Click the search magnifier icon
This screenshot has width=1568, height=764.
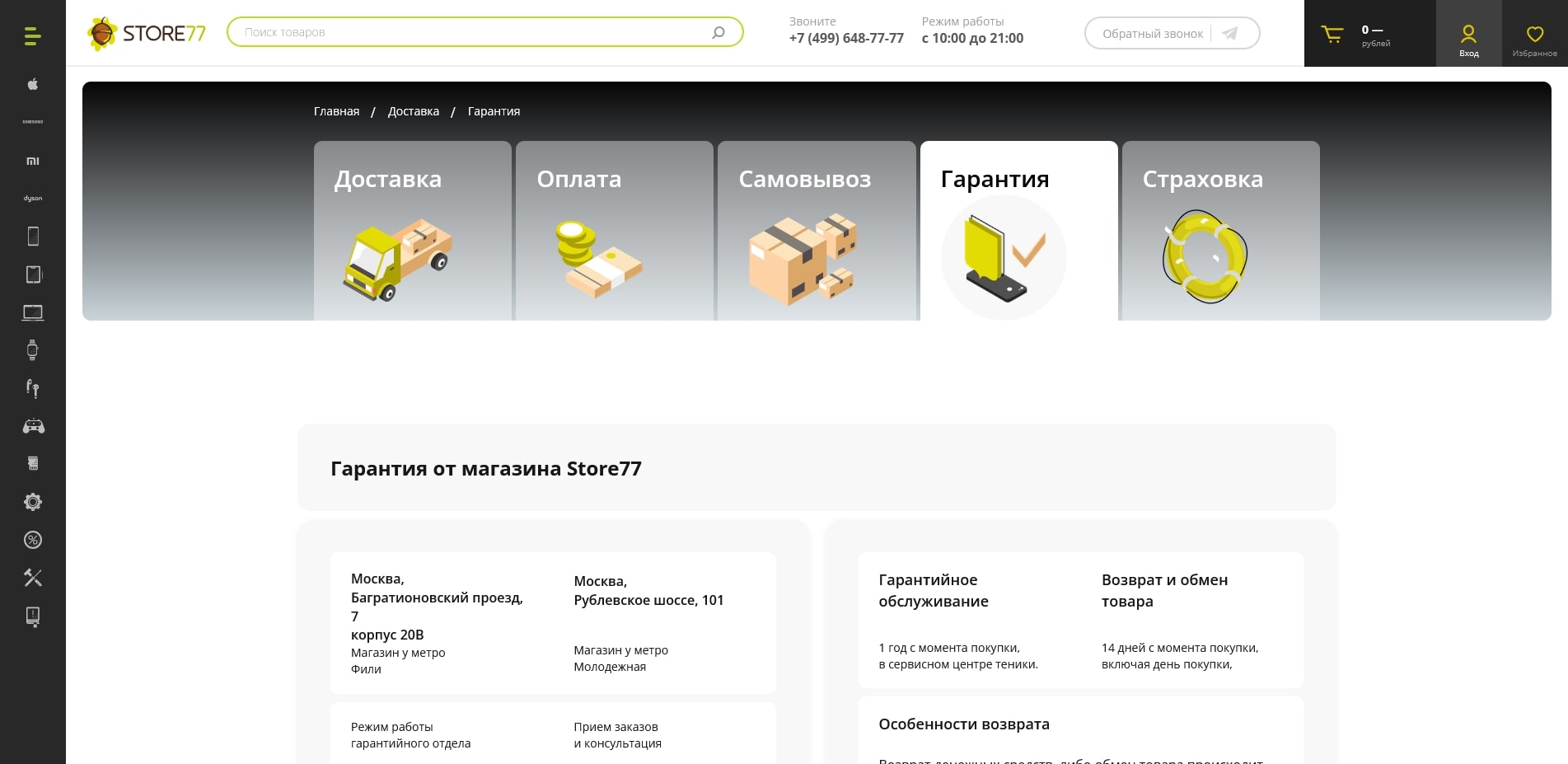click(x=718, y=32)
